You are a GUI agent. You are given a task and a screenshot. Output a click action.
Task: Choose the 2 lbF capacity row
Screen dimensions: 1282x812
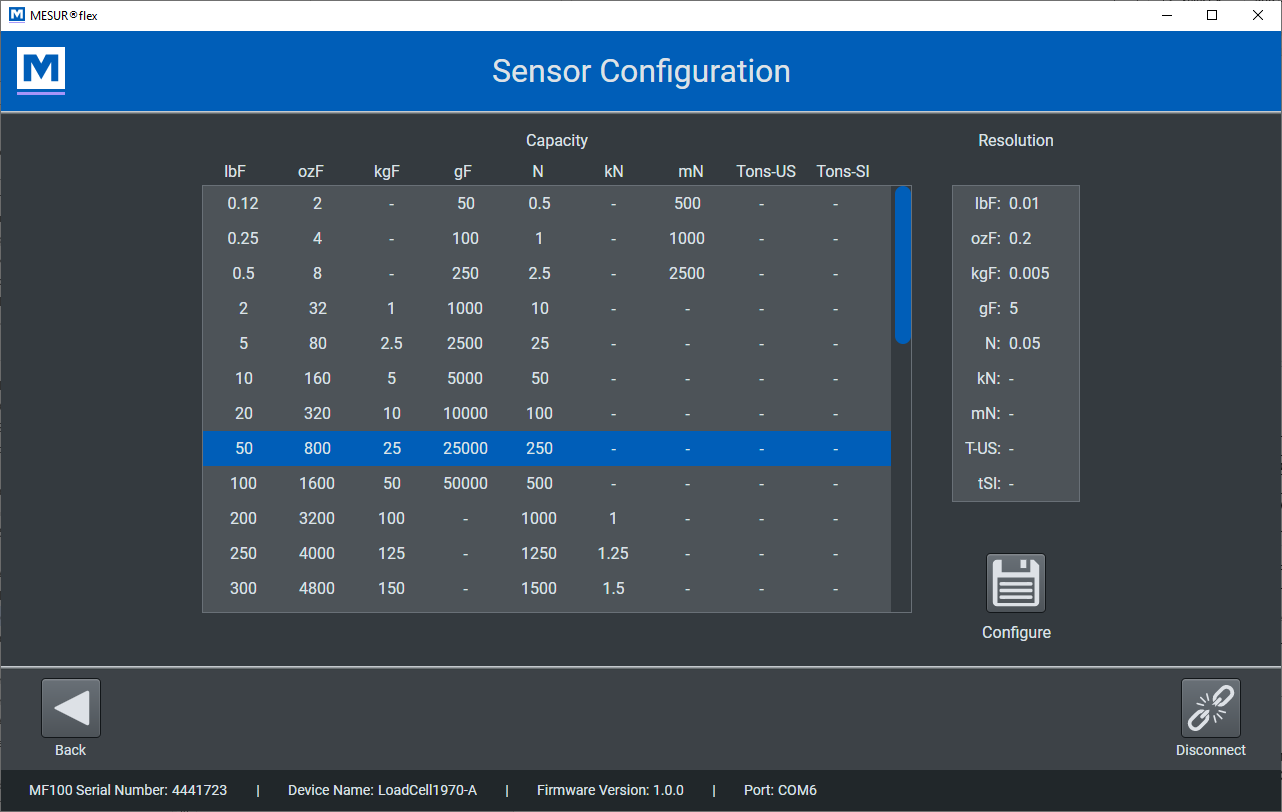tap(546, 308)
